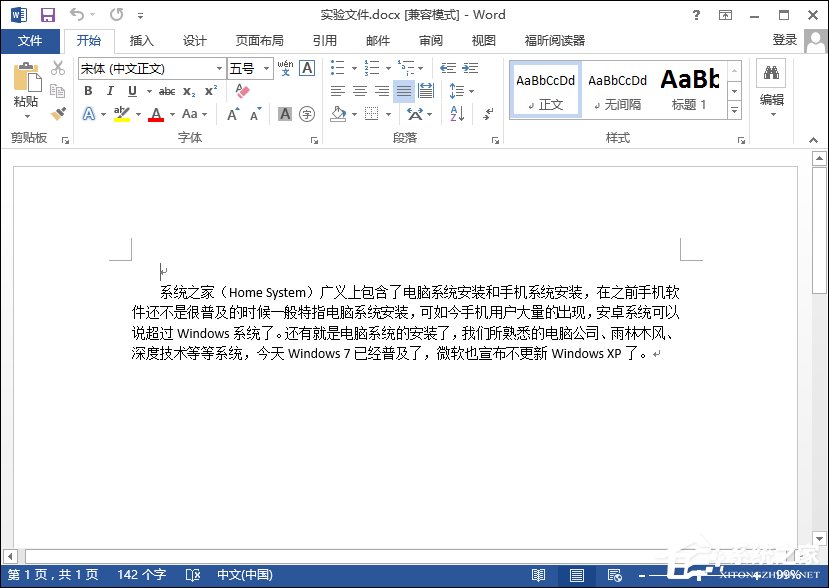The width and height of the screenshot is (829, 588).
Task: Toggle Underline on selected text
Action: (x=130, y=91)
